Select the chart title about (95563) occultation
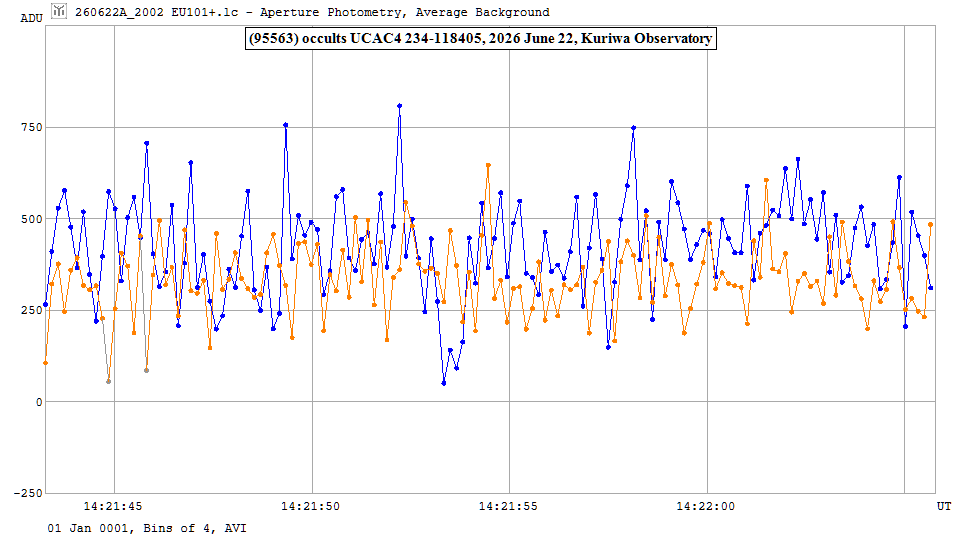The width and height of the screenshot is (960, 546). pyautogui.click(x=481, y=39)
